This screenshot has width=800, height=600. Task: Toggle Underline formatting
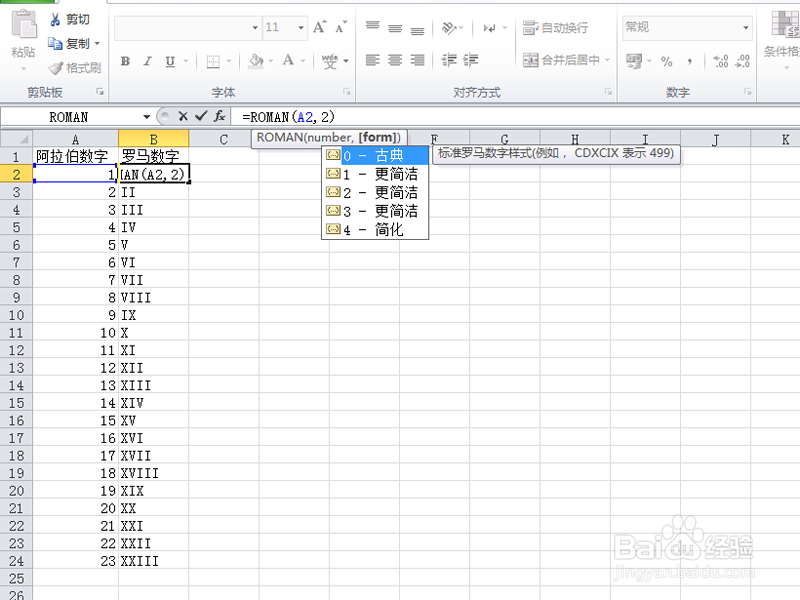[170, 61]
